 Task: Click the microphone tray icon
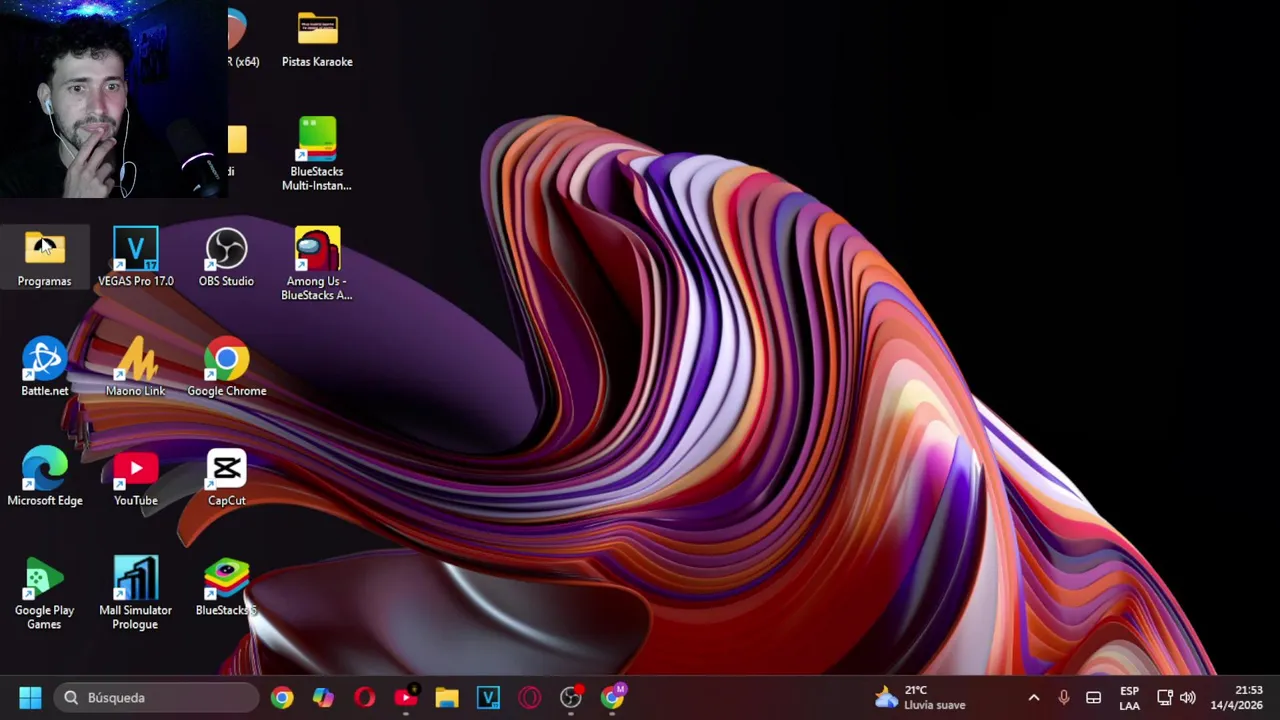coord(1064,697)
